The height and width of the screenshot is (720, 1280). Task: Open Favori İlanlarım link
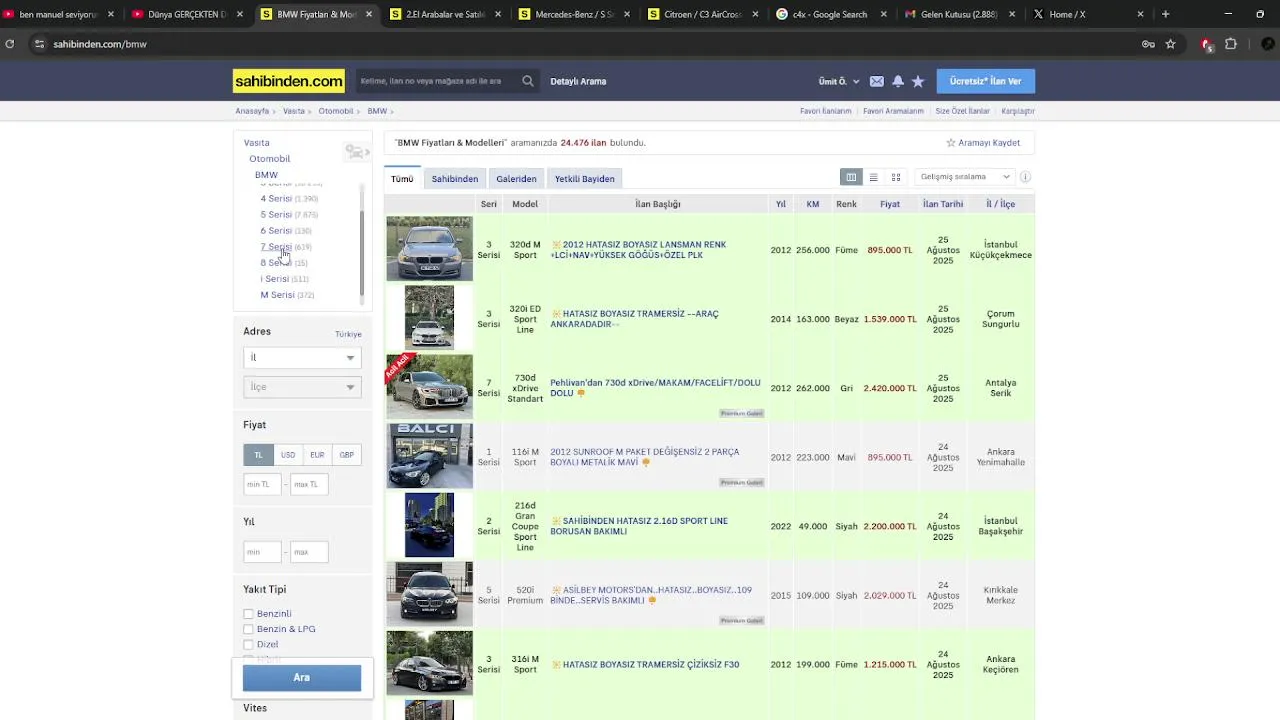point(825,111)
